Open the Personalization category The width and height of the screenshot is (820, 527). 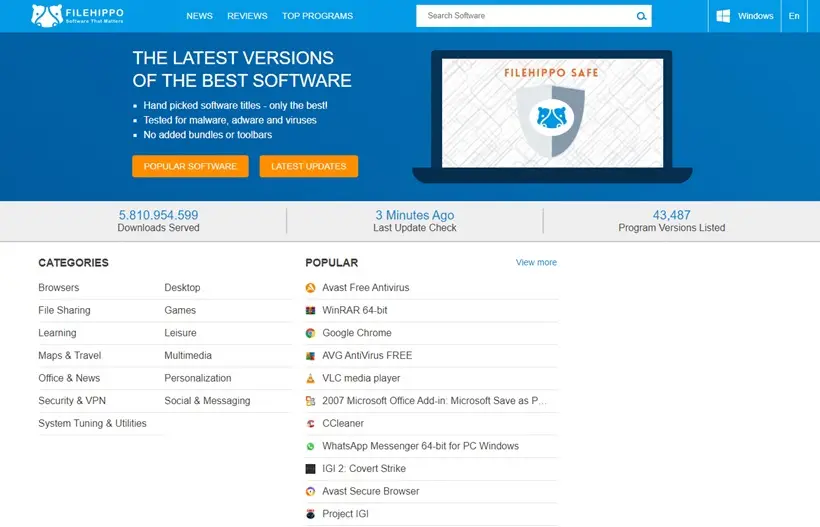click(198, 378)
